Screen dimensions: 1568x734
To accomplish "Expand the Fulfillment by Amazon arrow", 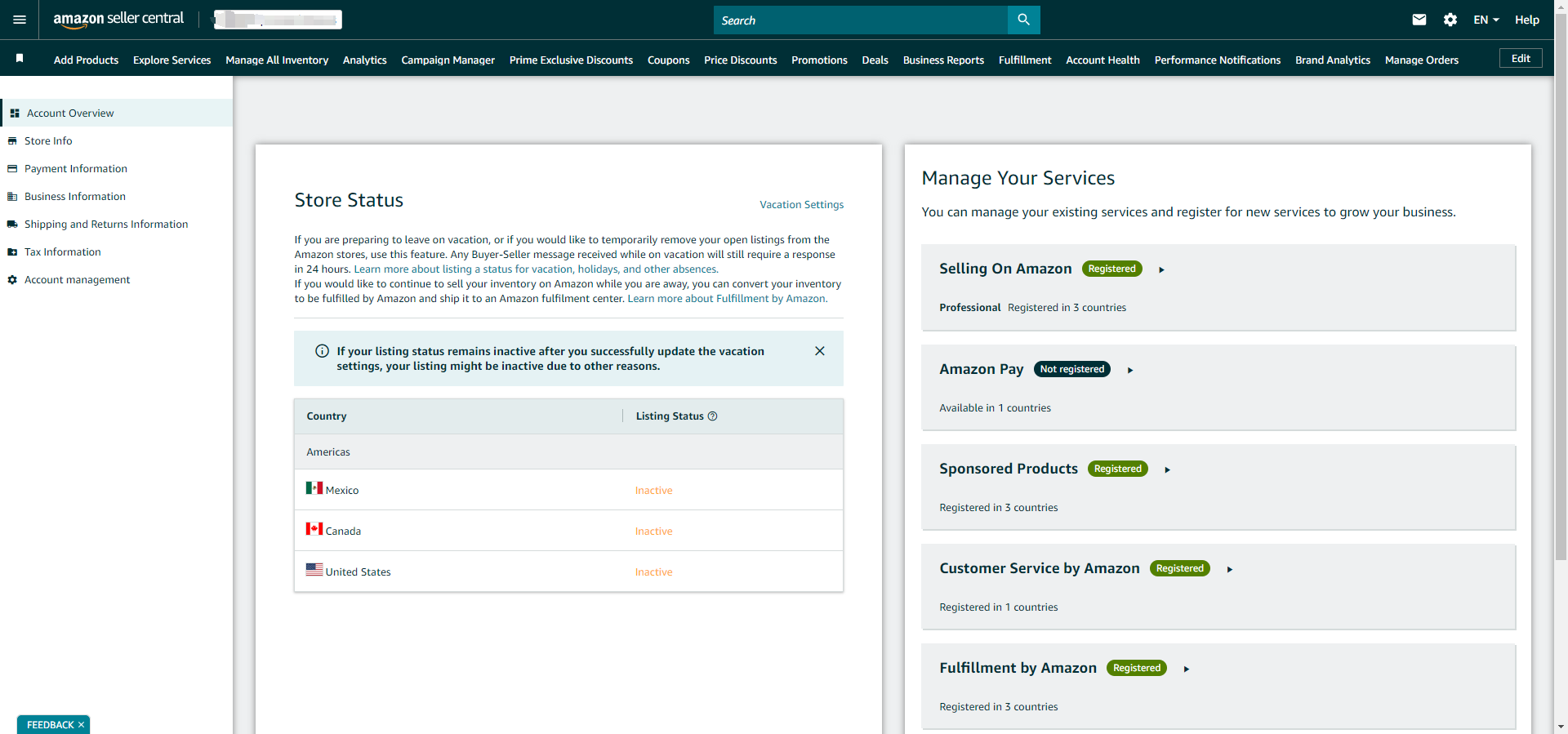I will coord(1187,669).
